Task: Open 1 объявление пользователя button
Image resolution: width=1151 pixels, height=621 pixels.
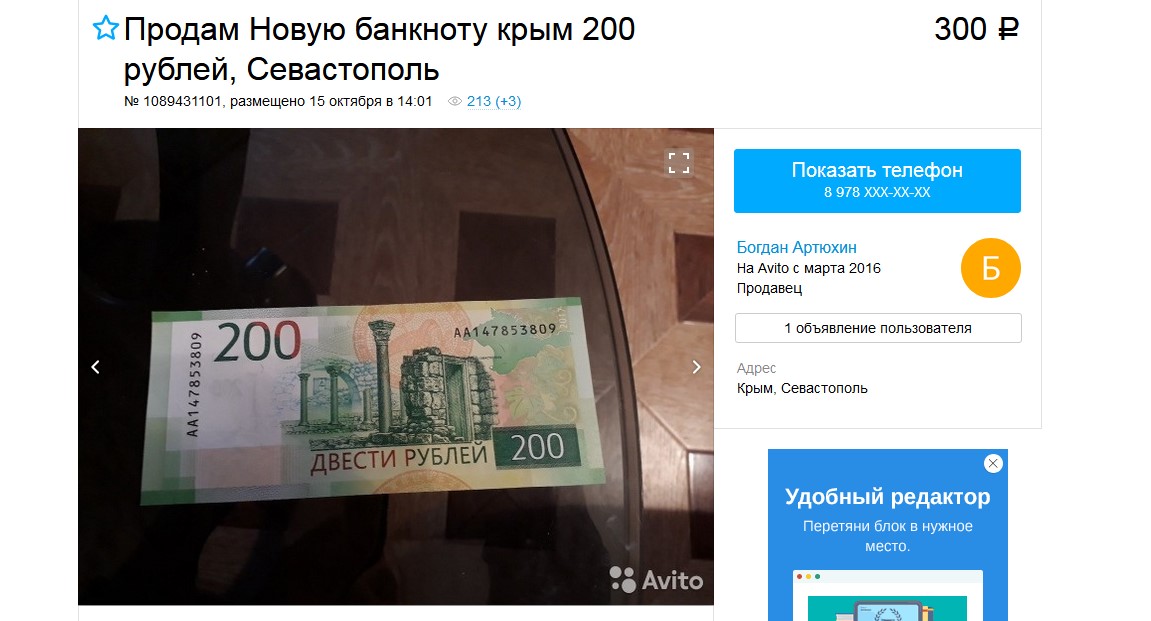Action: tap(878, 328)
